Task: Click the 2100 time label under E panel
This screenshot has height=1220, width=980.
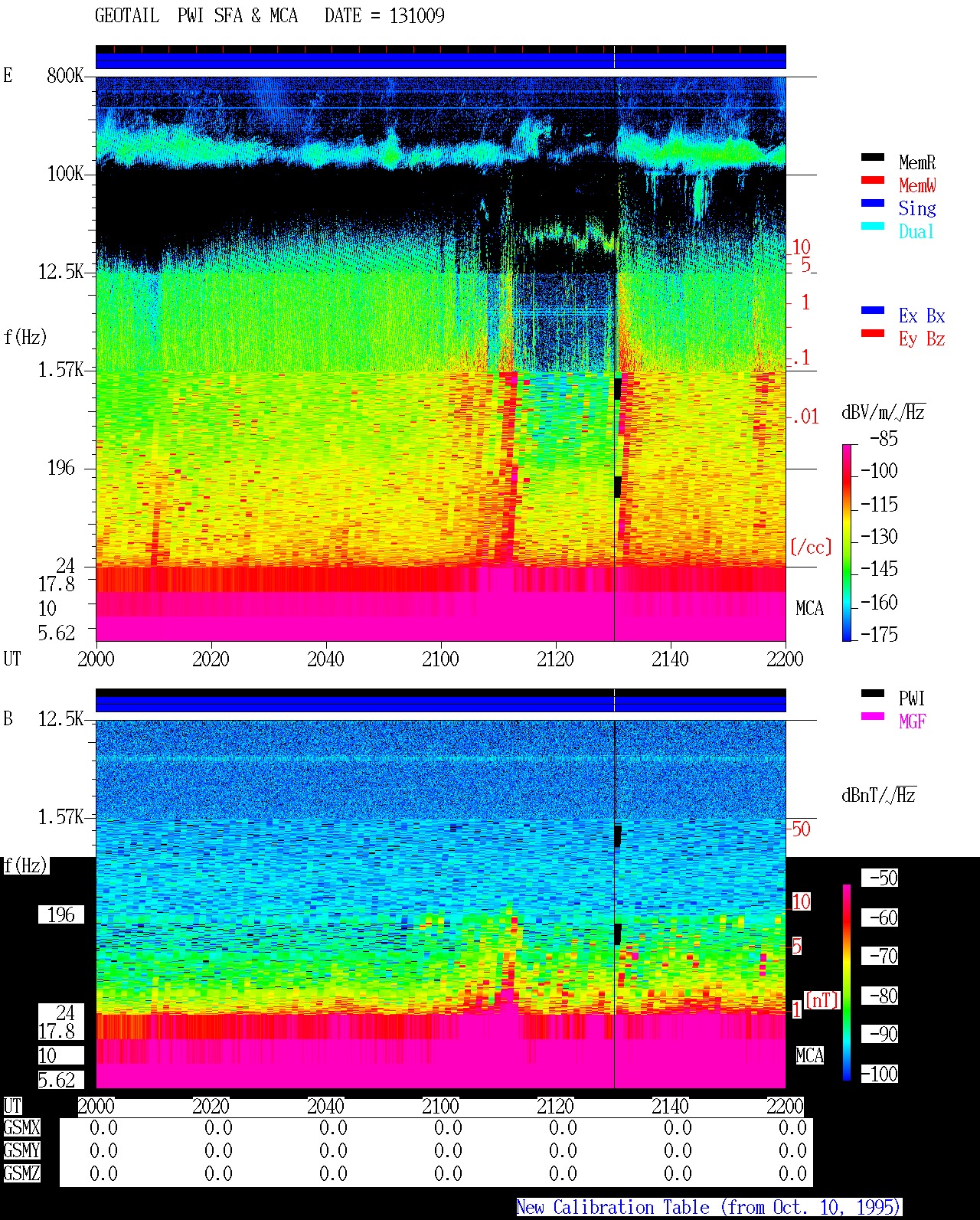Action: click(x=440, y=659)
